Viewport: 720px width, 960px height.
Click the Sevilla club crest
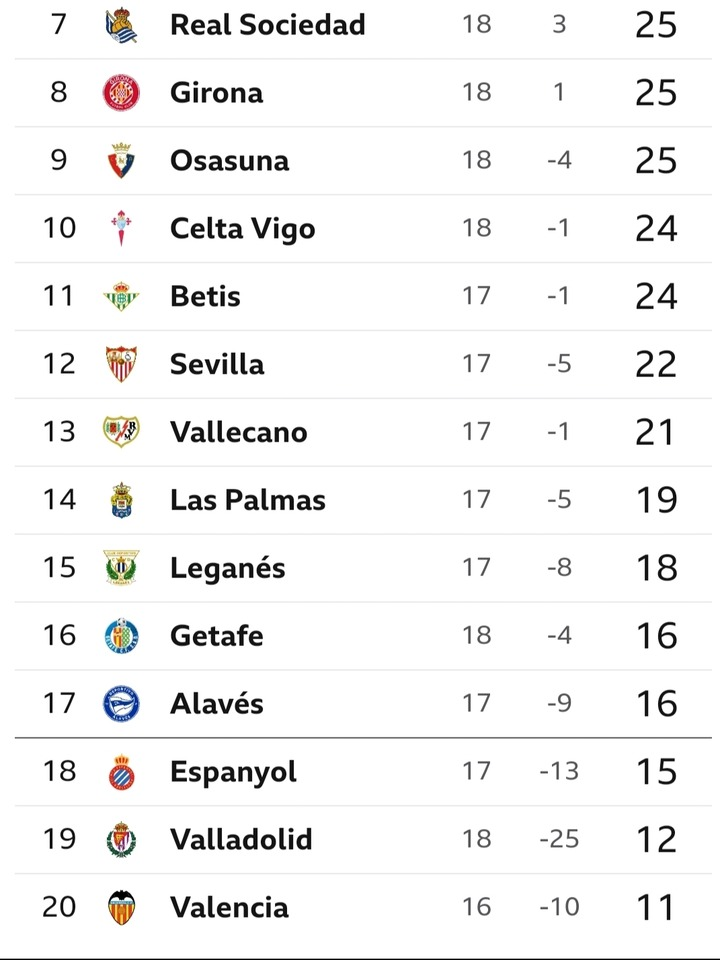coord(121,364)
